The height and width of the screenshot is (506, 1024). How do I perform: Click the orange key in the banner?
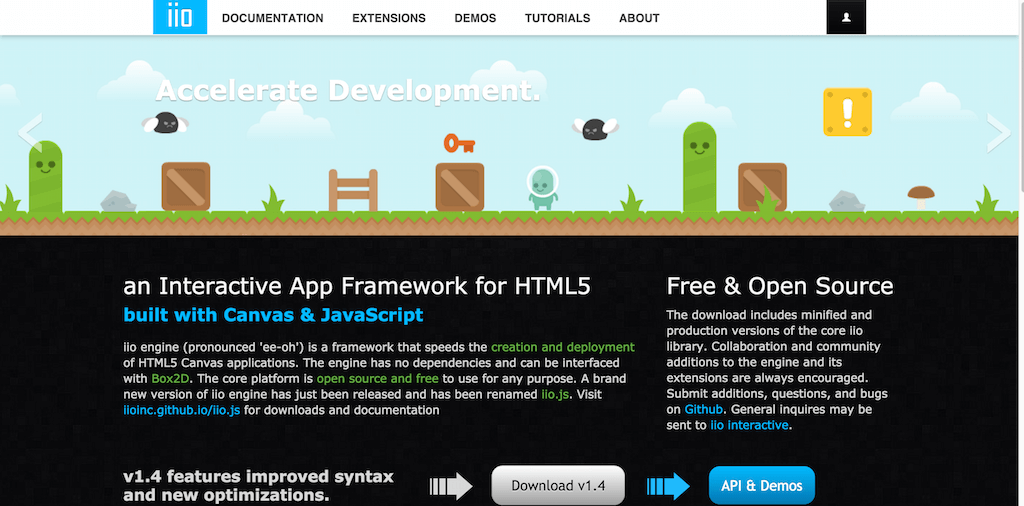point(459,144)
